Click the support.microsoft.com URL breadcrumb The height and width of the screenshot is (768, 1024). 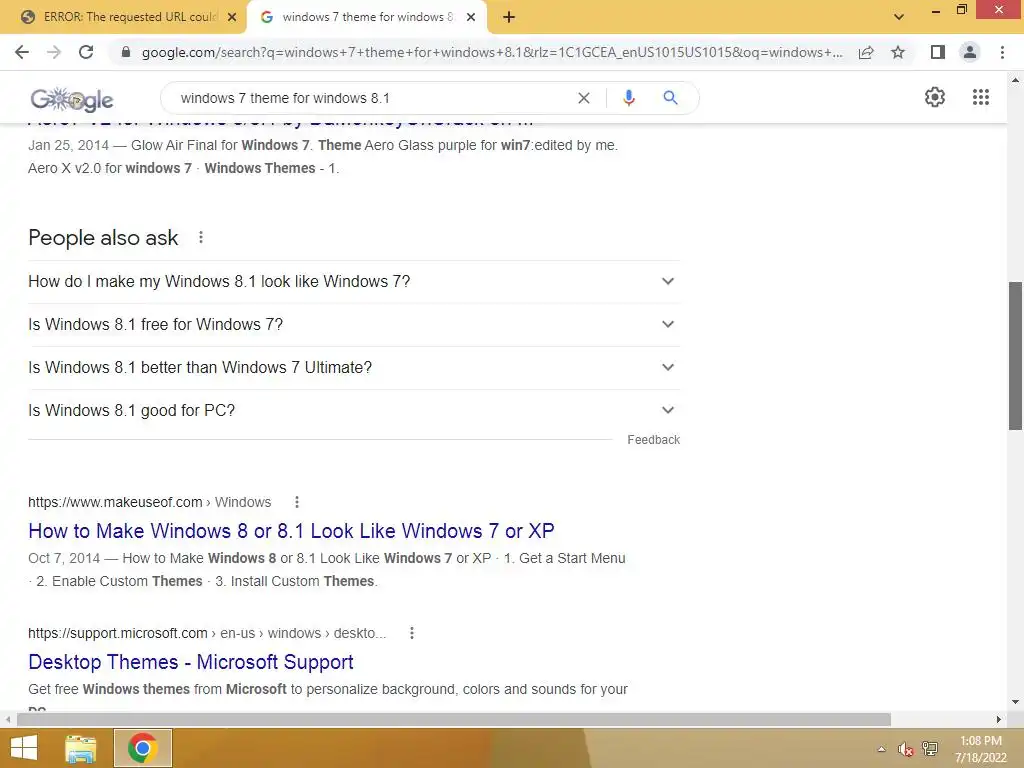pos(207,633)
